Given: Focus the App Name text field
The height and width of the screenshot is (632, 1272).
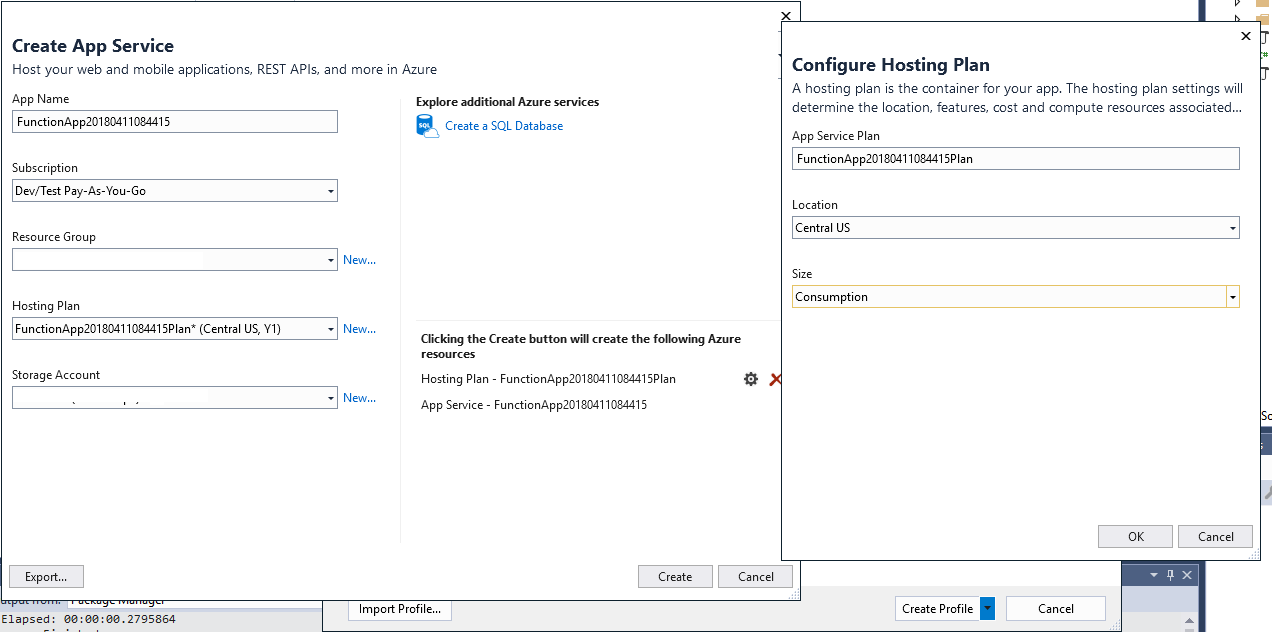Looking at the screenshot, I should tap(175, 121).
